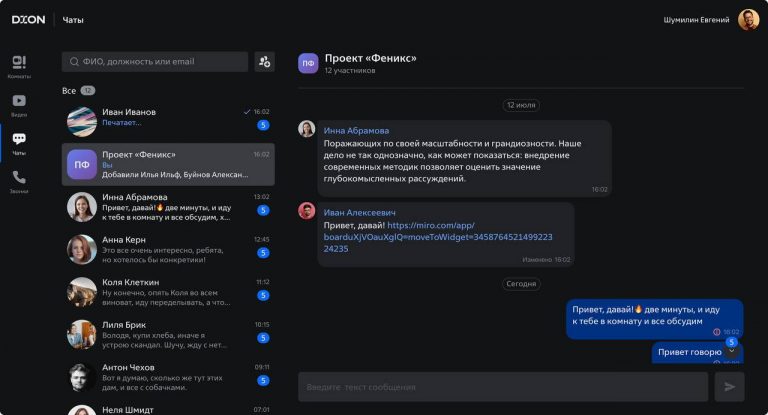Open chat with Анна Керн
768x415 pixels.
pos(168,249)
